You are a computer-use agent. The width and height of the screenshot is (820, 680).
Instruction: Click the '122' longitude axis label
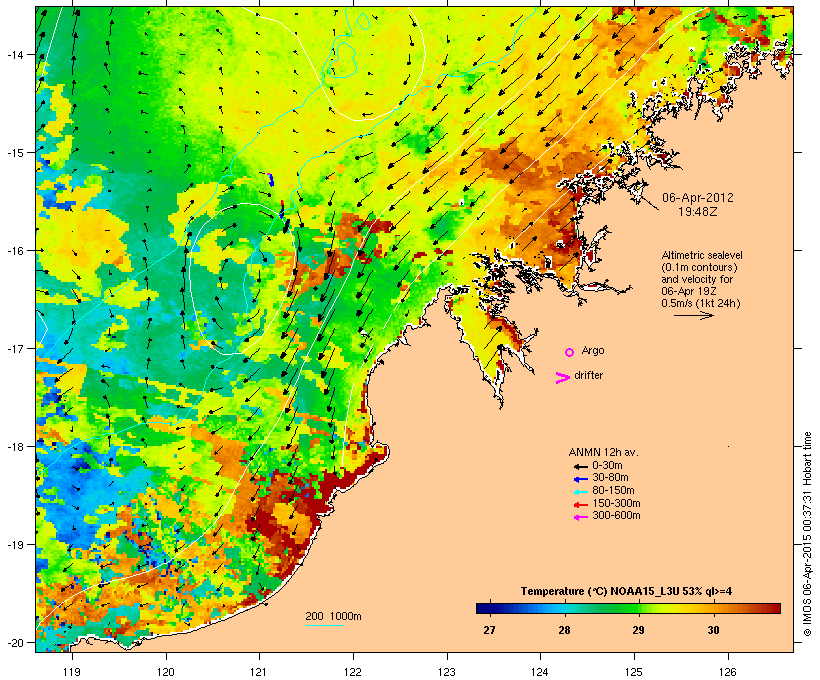353,672
